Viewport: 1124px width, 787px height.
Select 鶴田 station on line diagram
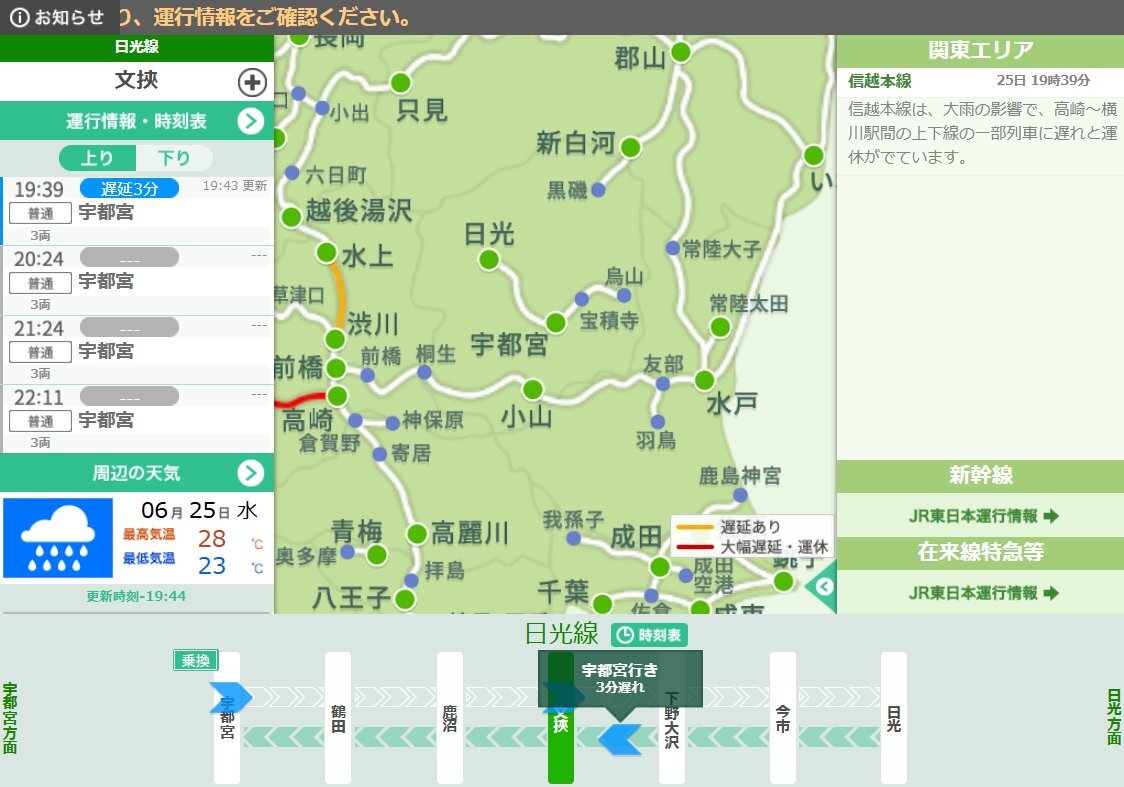(x=338, y=717)
